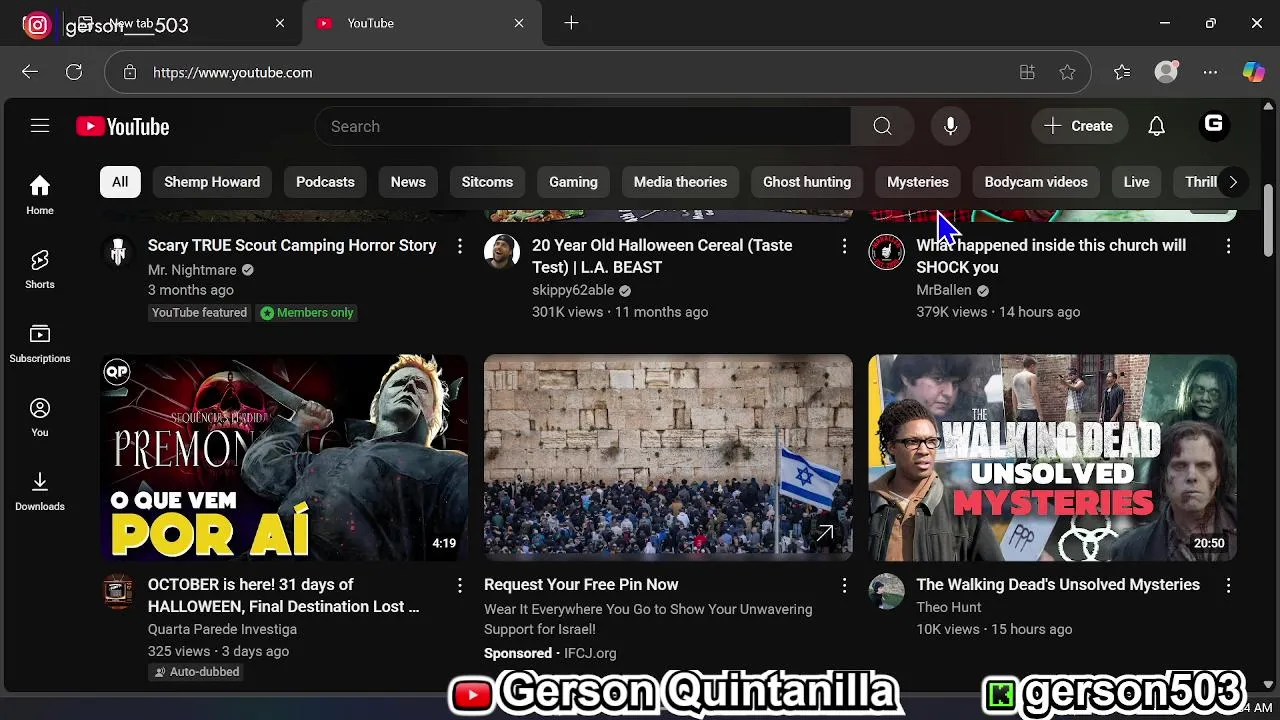Reload the page with refresh icon

pyautogui.click(x=74, y=72)
